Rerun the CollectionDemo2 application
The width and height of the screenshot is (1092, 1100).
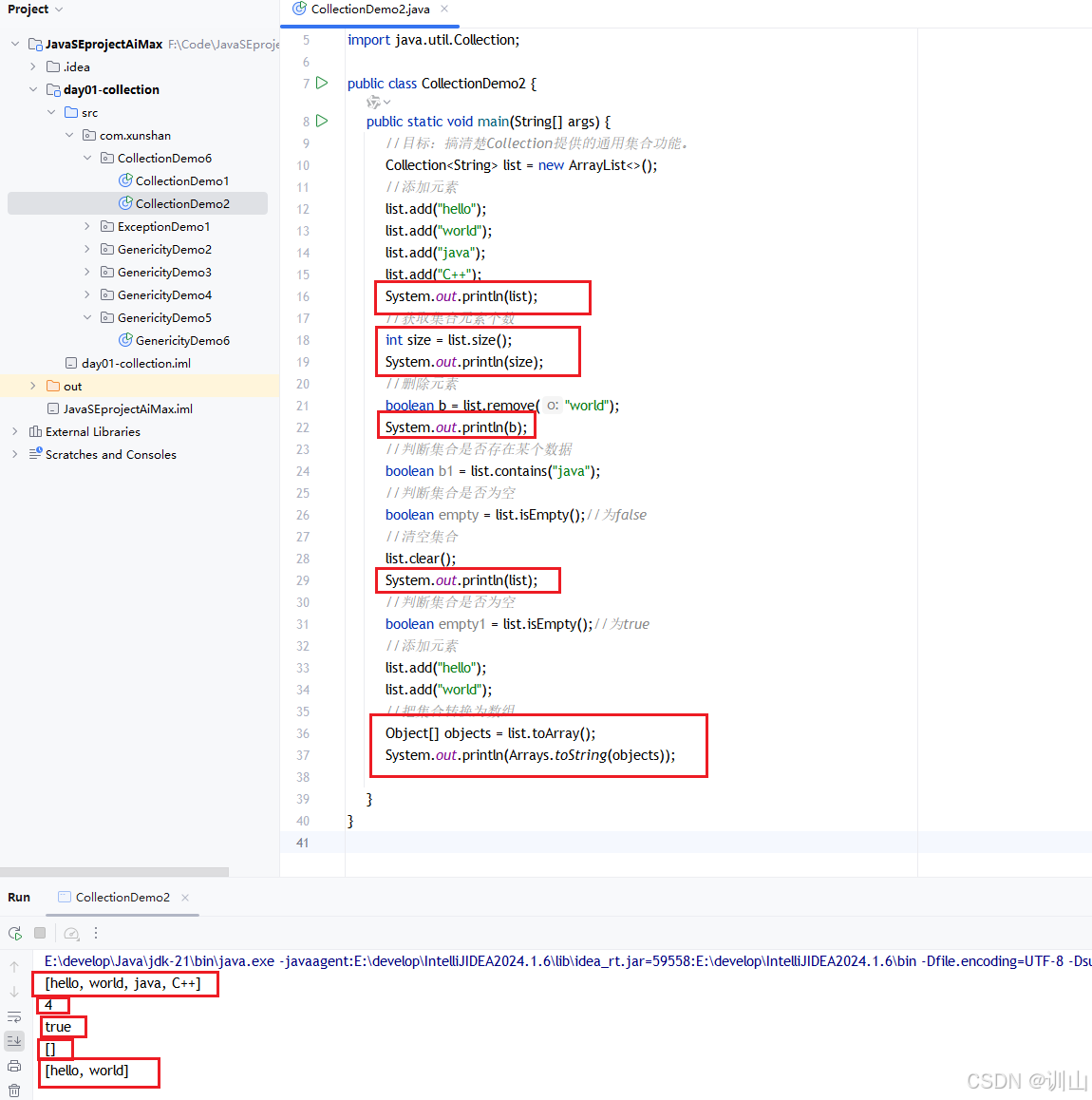[15, 933]
